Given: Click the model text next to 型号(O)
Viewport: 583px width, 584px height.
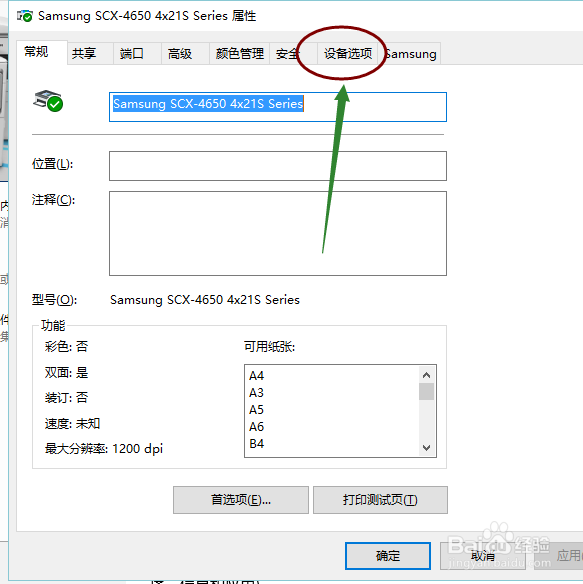Looking at the screenshot, I should pyautogui.click(x=205, y=300).
